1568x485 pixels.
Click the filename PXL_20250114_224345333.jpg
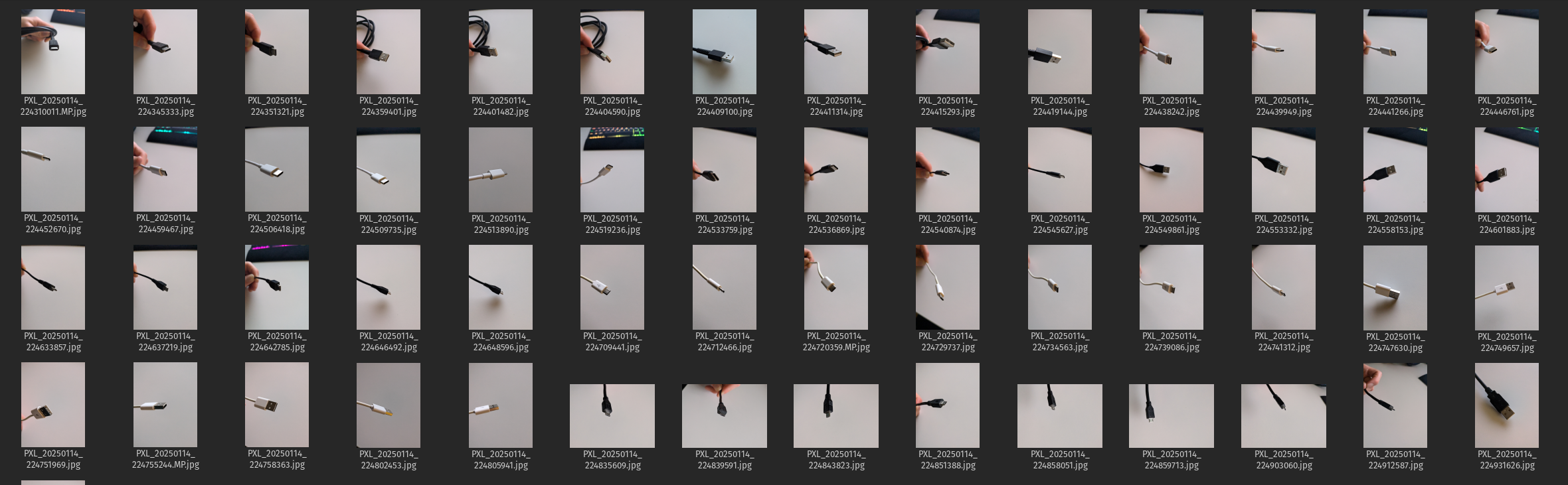pyautogui.click(x=165, y=106)
